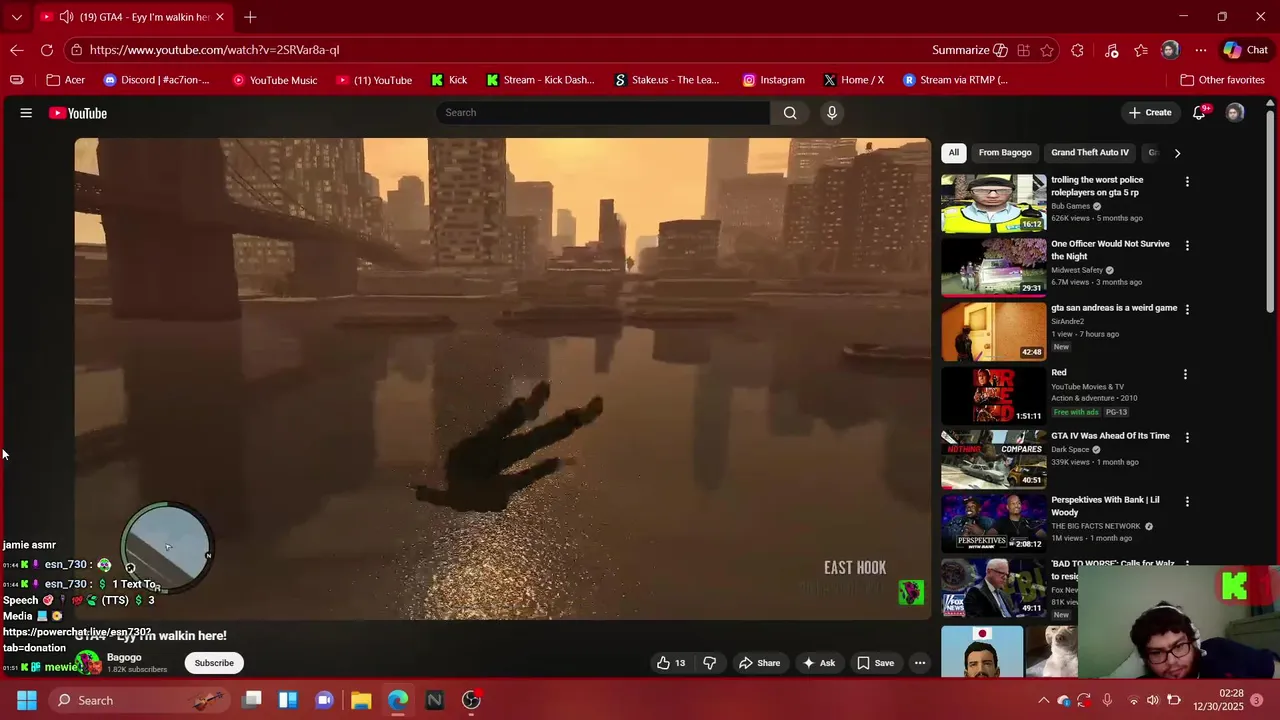Toggle Edge vertical tabs/sidebar favorites icon
The height and width of the screenshot is (720, 1280).
[x=16, y=80]
